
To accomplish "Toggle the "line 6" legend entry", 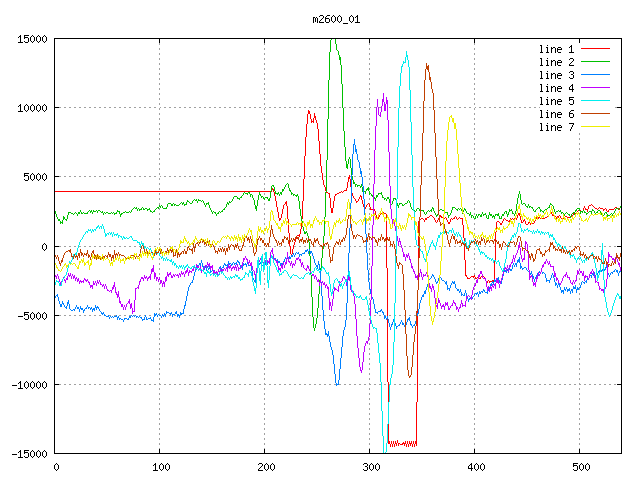I will [557, 114].
